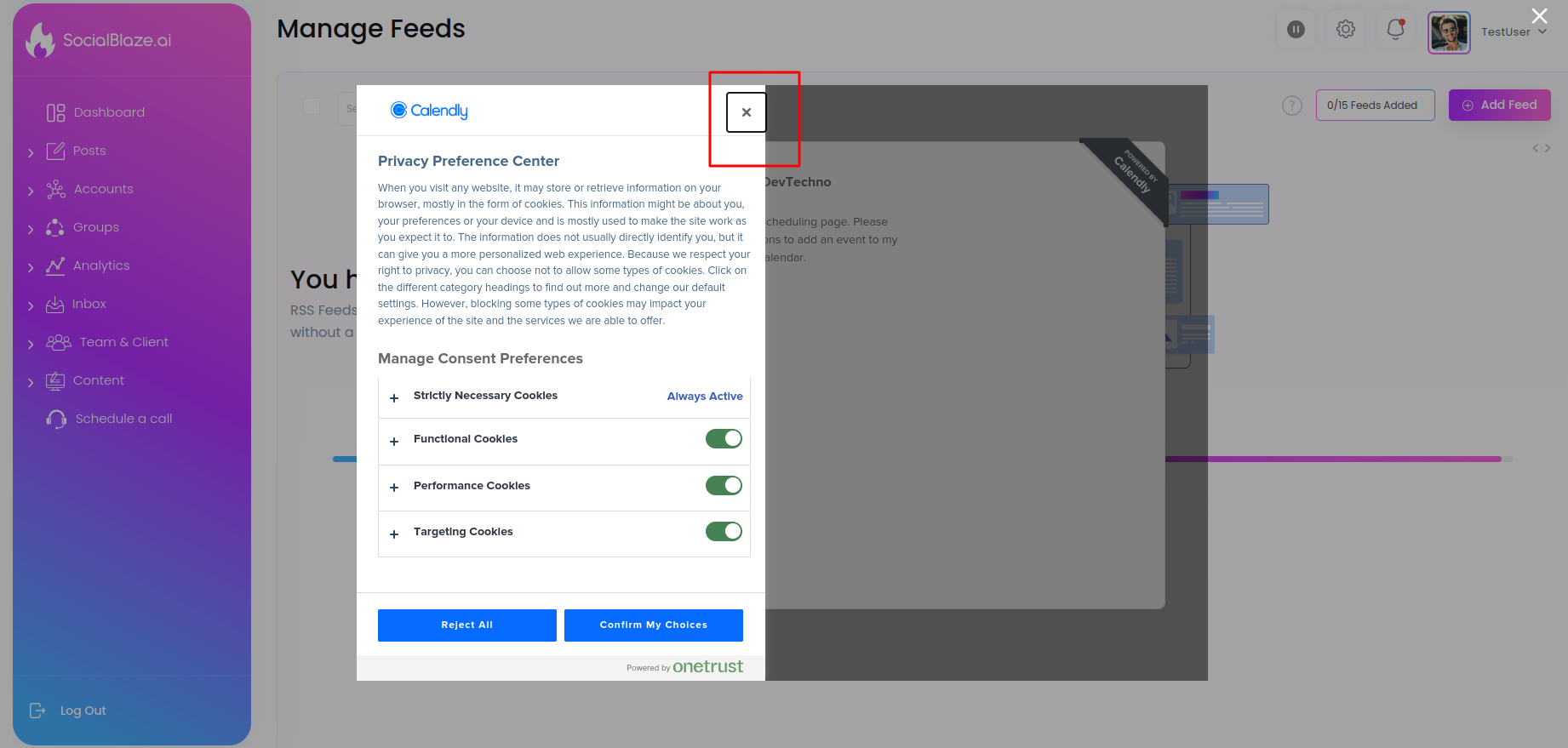Toggle Targeting Cookies switch
Viewport: 1568px width, 748px height.
(x=724, y=531)
